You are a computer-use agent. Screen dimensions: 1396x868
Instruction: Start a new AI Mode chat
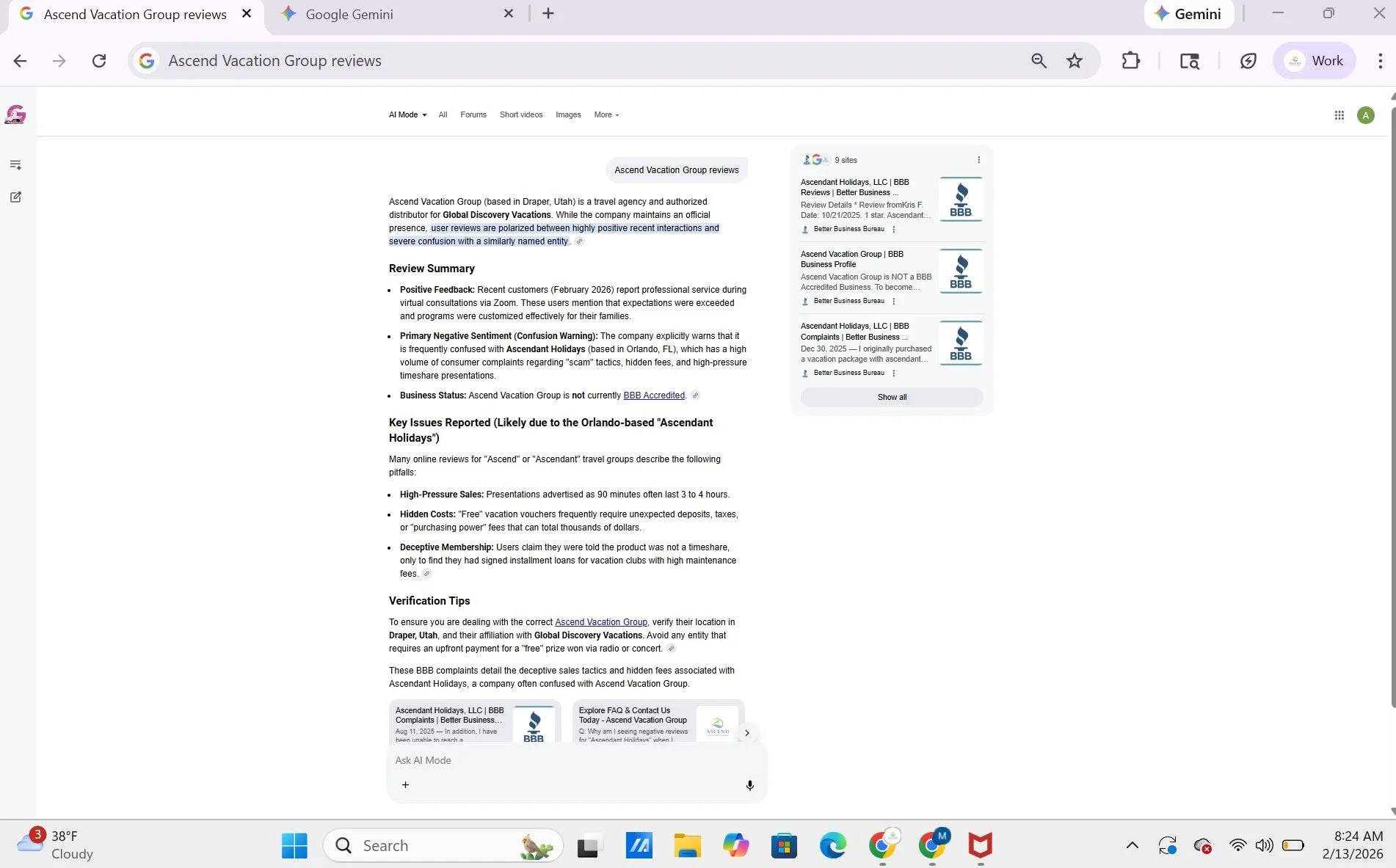[x=15, y=197]
